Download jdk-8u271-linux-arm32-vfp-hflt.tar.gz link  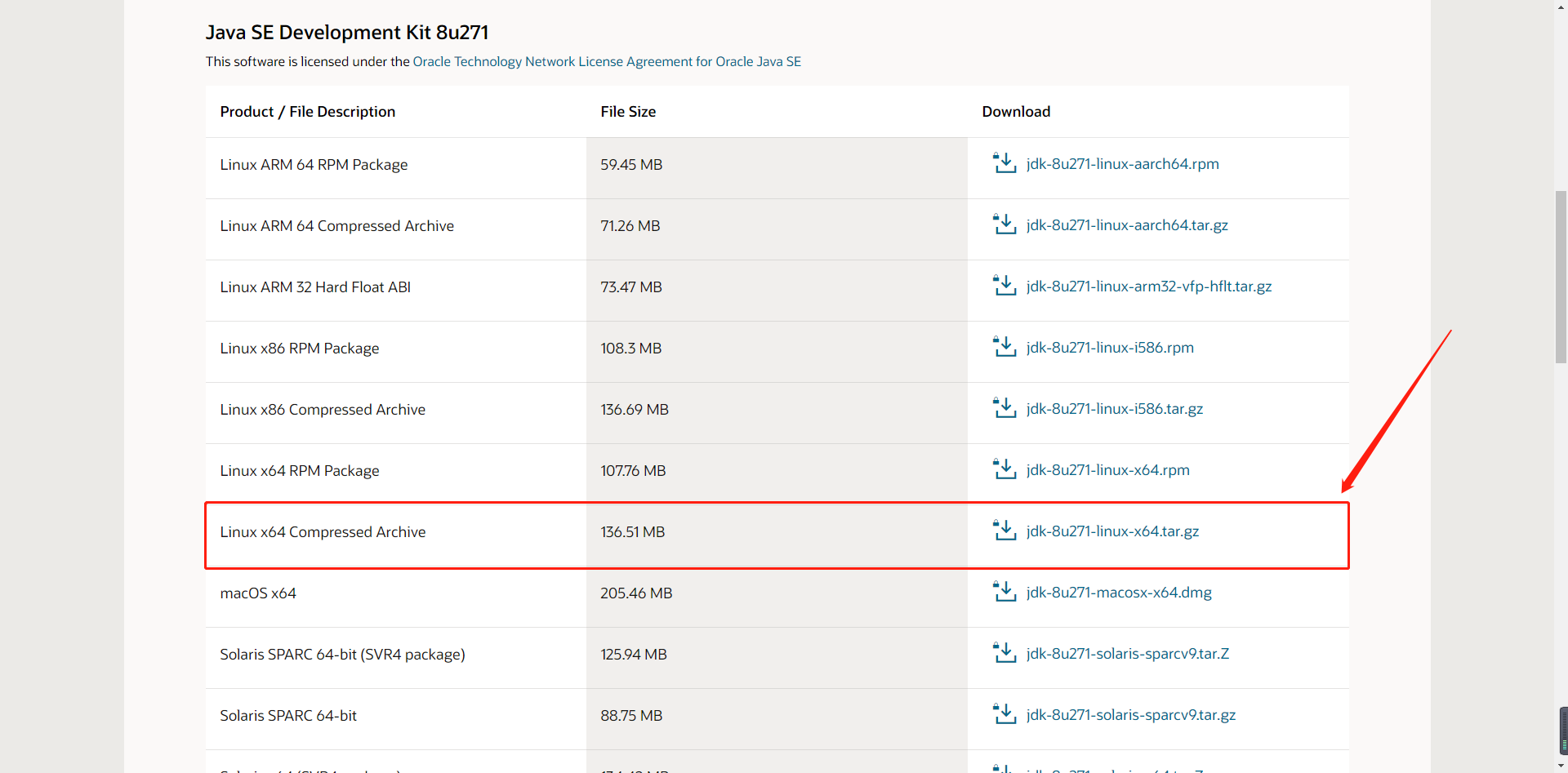coord(1149,287)
